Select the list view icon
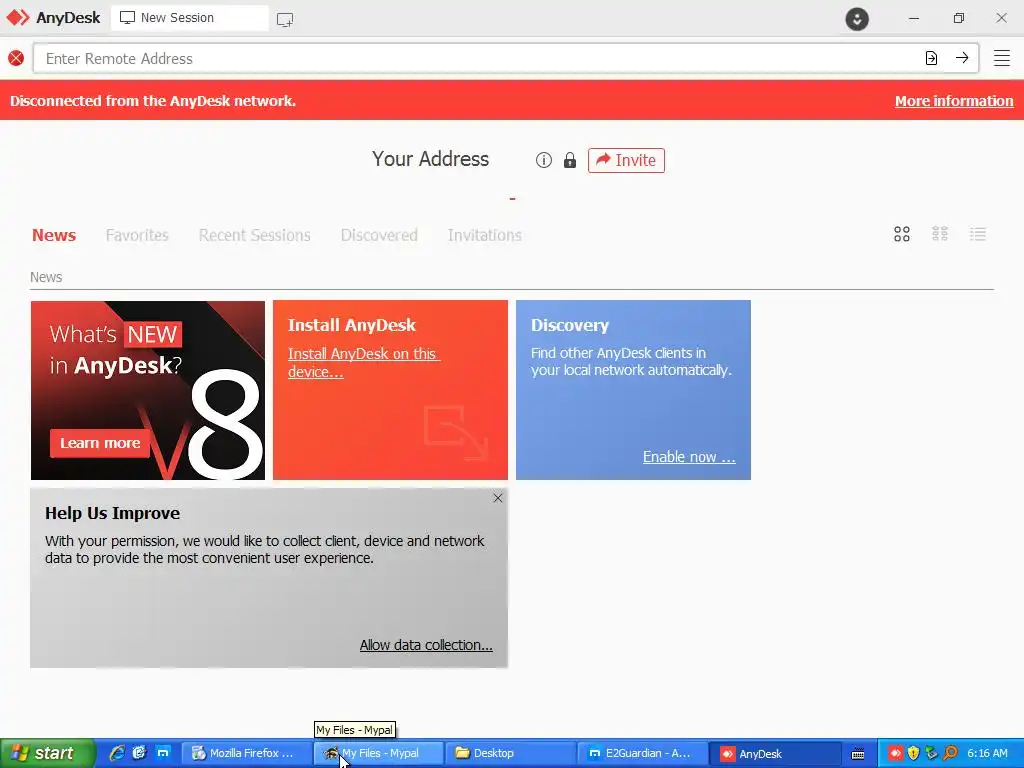 click(x=978, y=234)
